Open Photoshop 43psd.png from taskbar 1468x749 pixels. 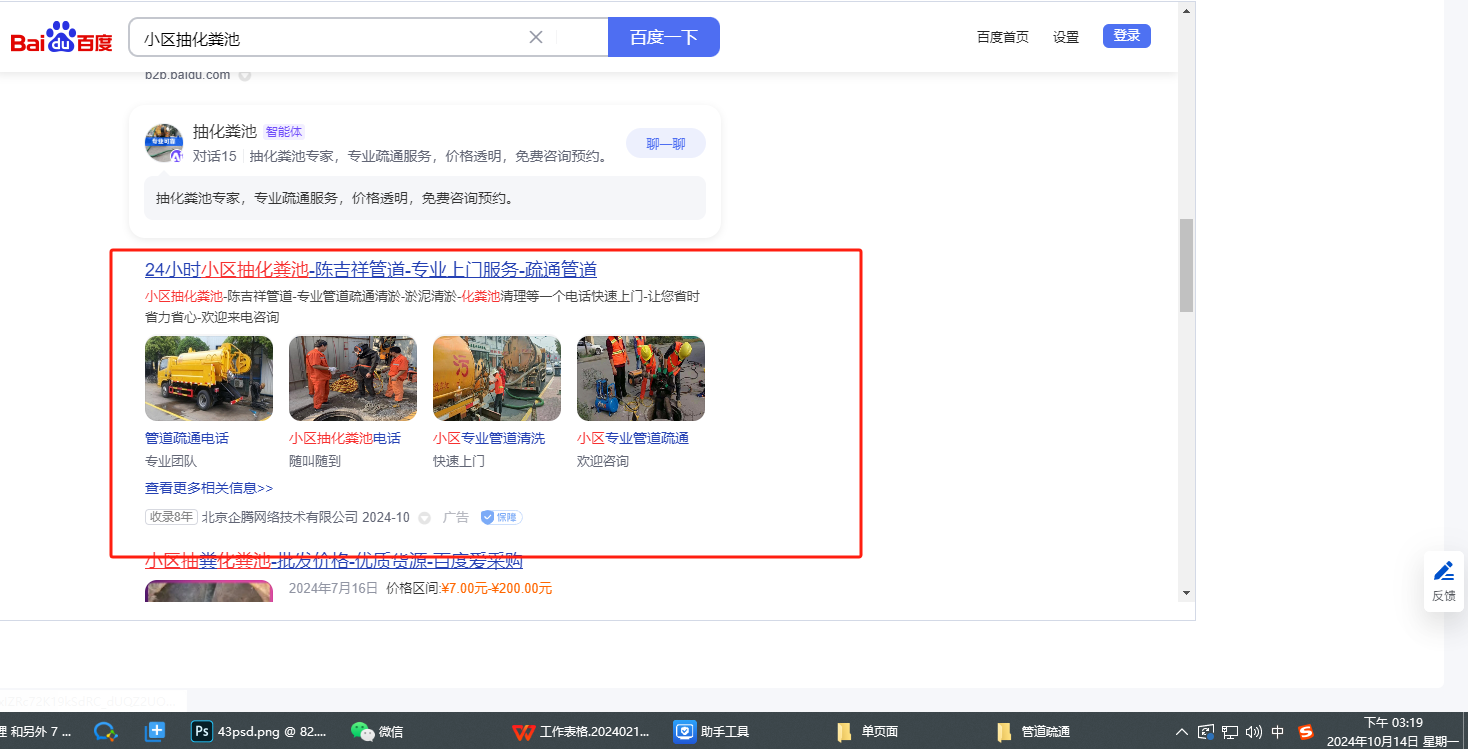coord(260,731)
